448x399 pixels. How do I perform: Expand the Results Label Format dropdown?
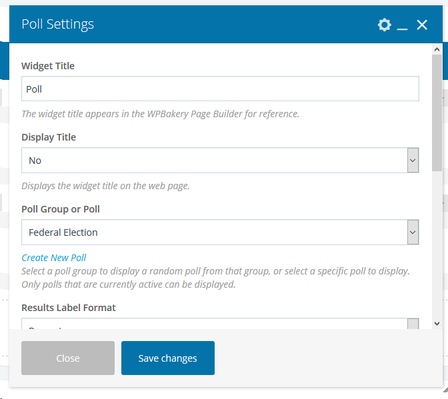(220, 324)
